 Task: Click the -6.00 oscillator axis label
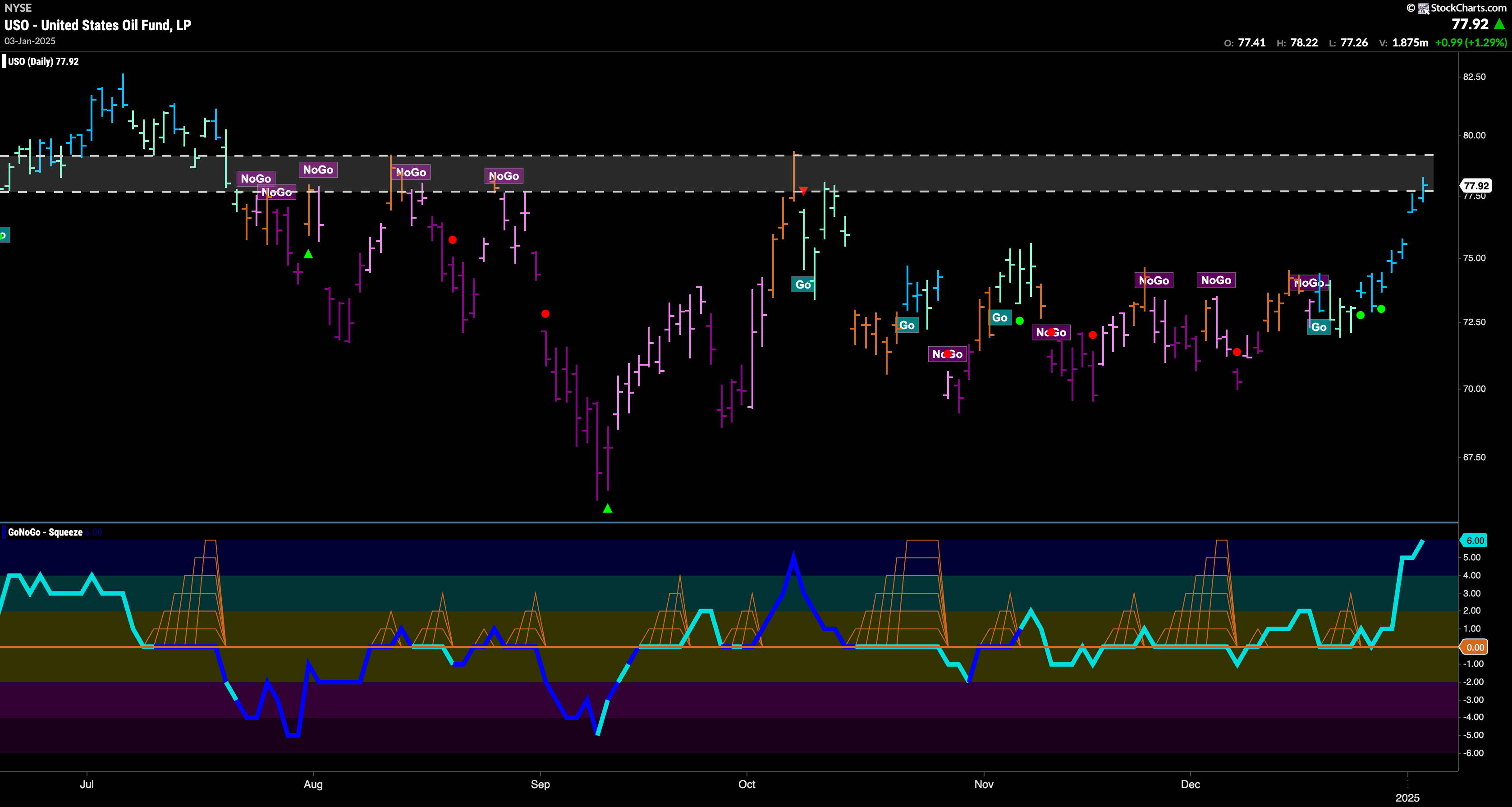coord(1473,753)
